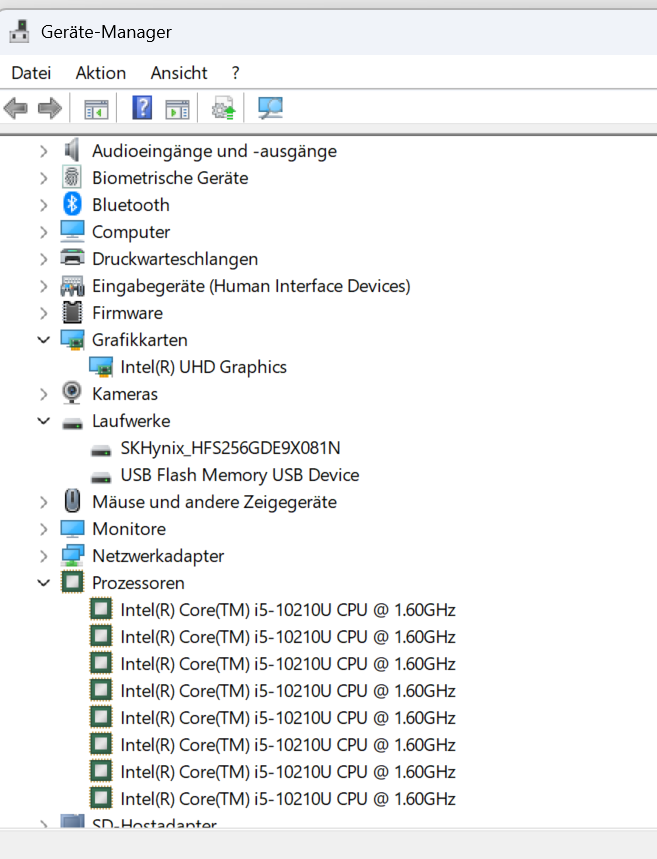Select the Kameras category label

click(125, 394)
